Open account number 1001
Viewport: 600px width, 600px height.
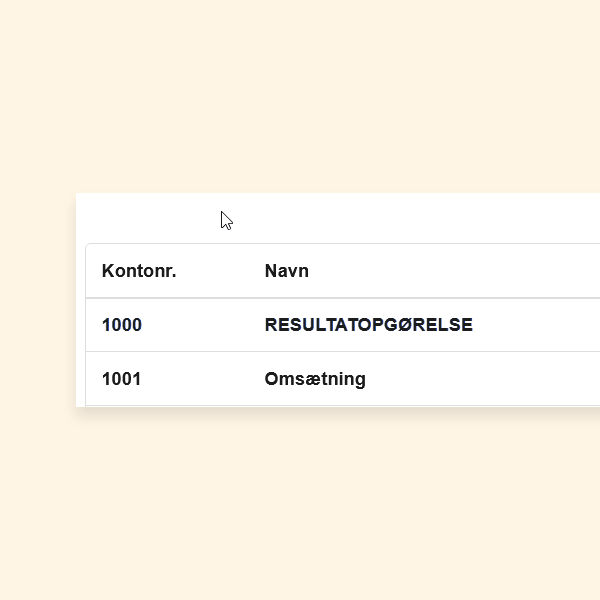pos(122,379)
